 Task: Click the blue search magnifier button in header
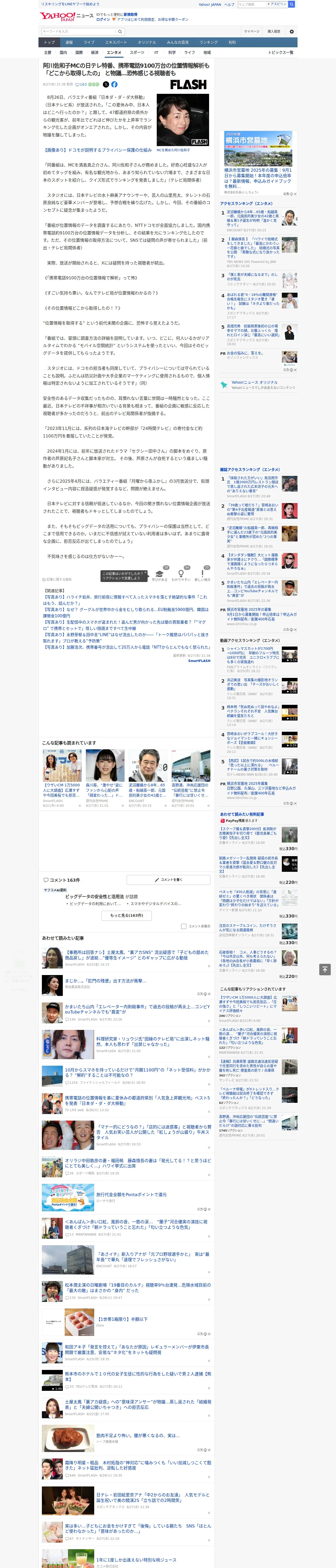pyautogui.click(x=292, y=4)
